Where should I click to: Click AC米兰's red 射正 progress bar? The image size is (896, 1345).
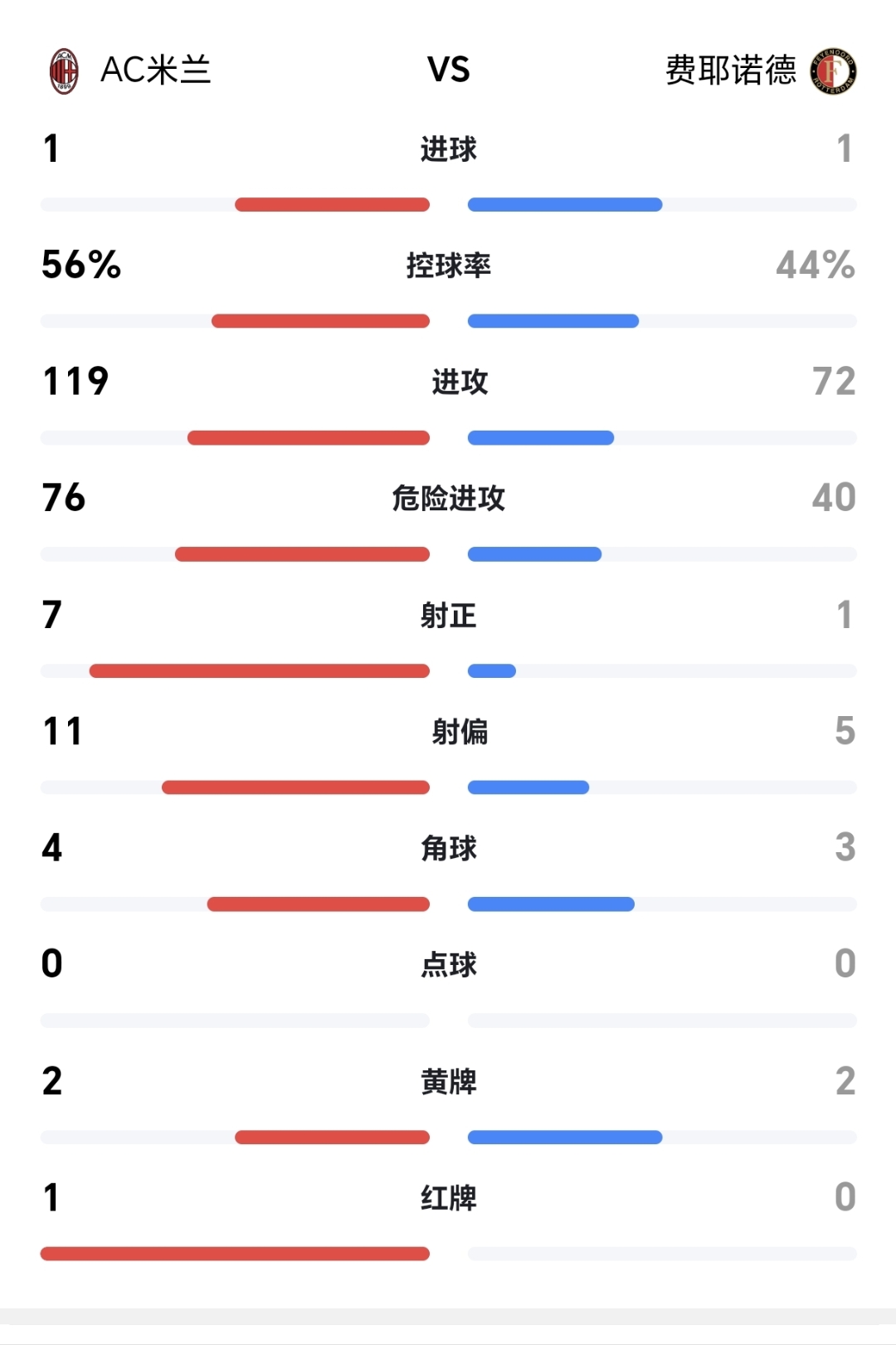[x=257, y=670]
